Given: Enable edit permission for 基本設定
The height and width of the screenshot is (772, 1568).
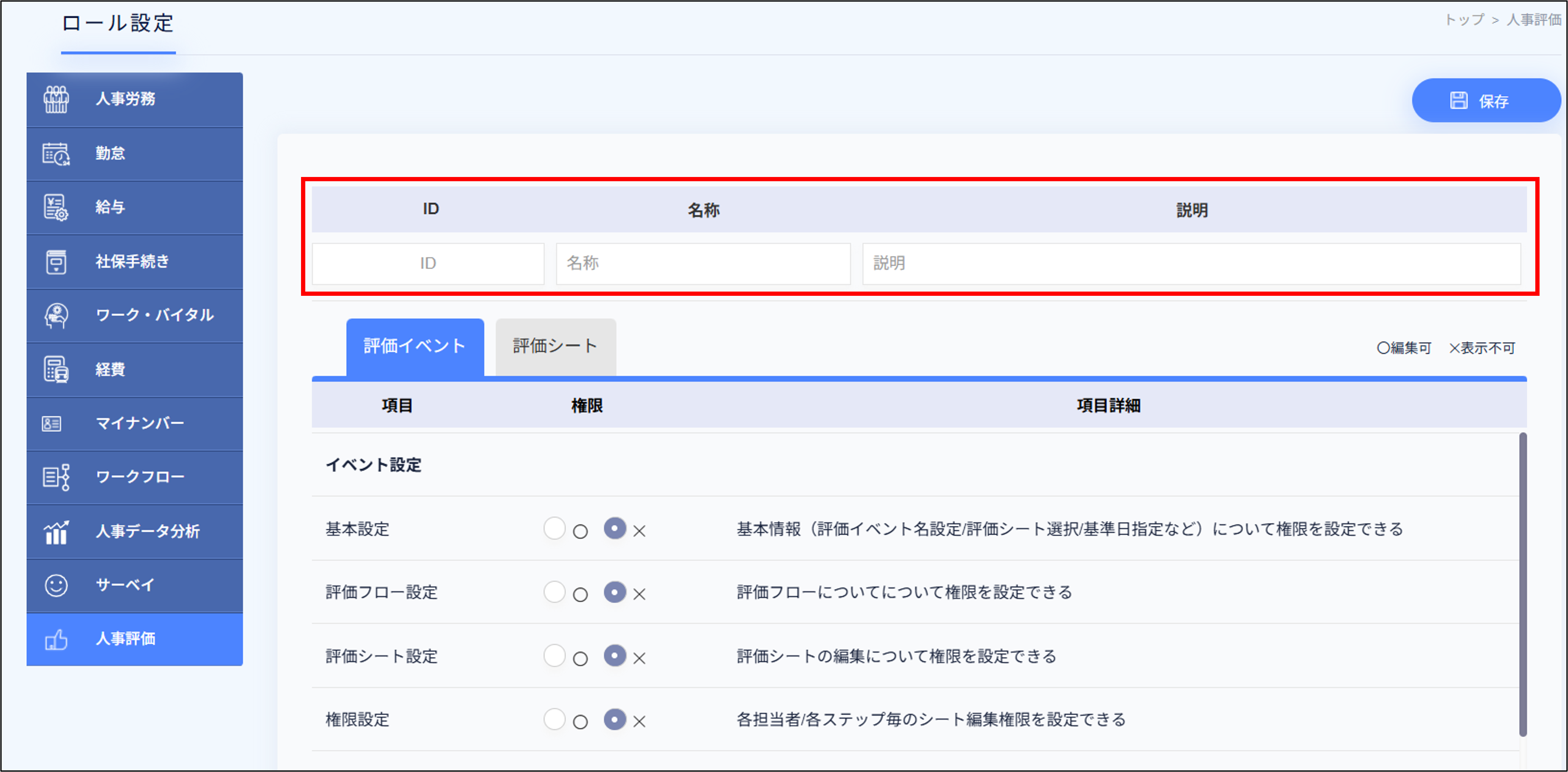Looking at the screenshot, I should [x=555, y=529].
